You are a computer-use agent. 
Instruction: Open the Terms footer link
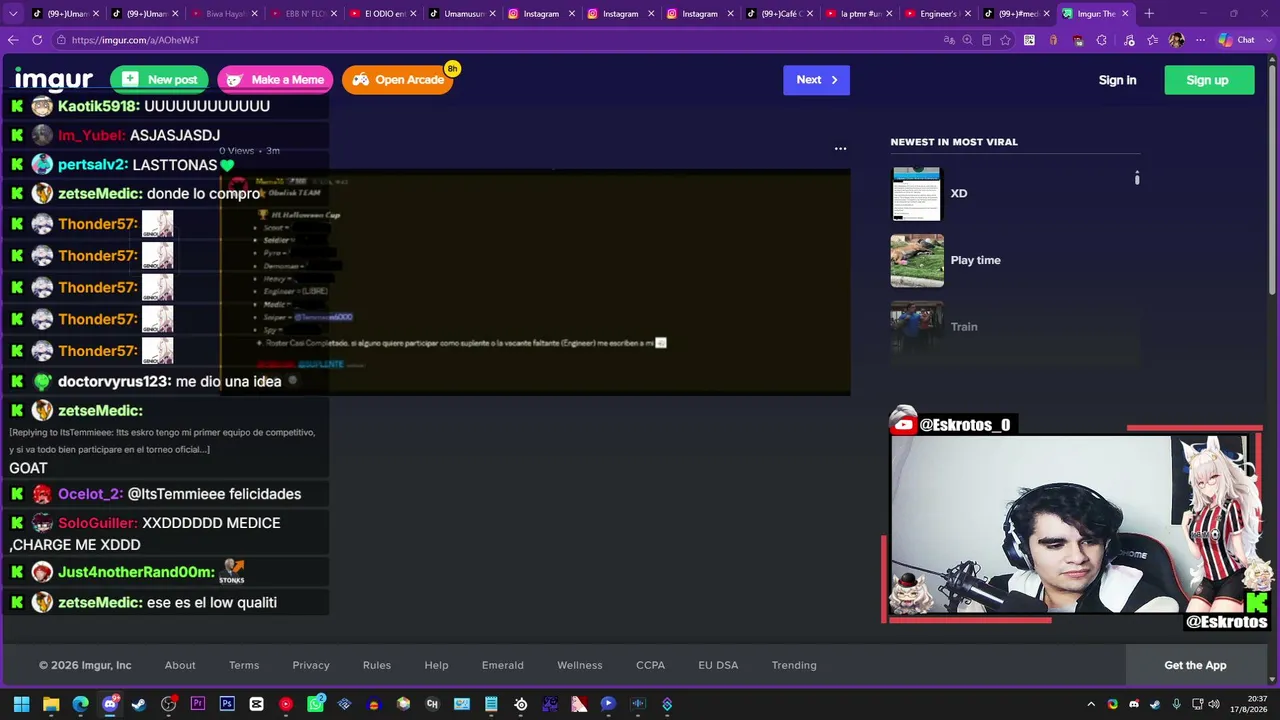tap(244, 665)
